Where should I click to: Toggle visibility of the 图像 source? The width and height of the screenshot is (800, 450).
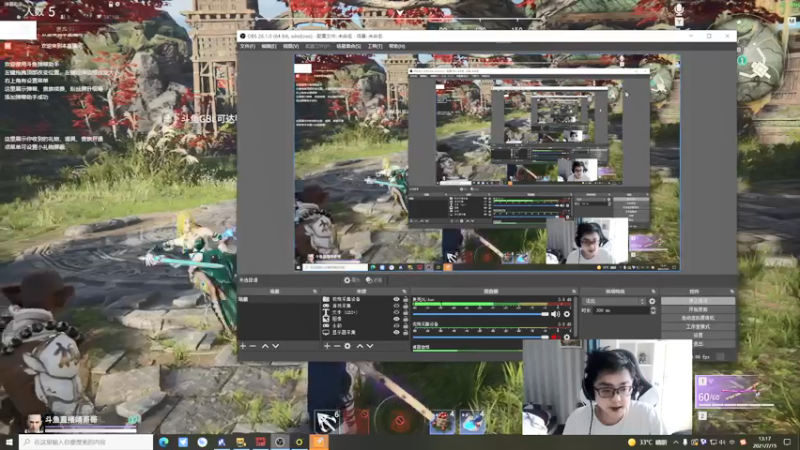pyautogui.click(x=396, y=319)
